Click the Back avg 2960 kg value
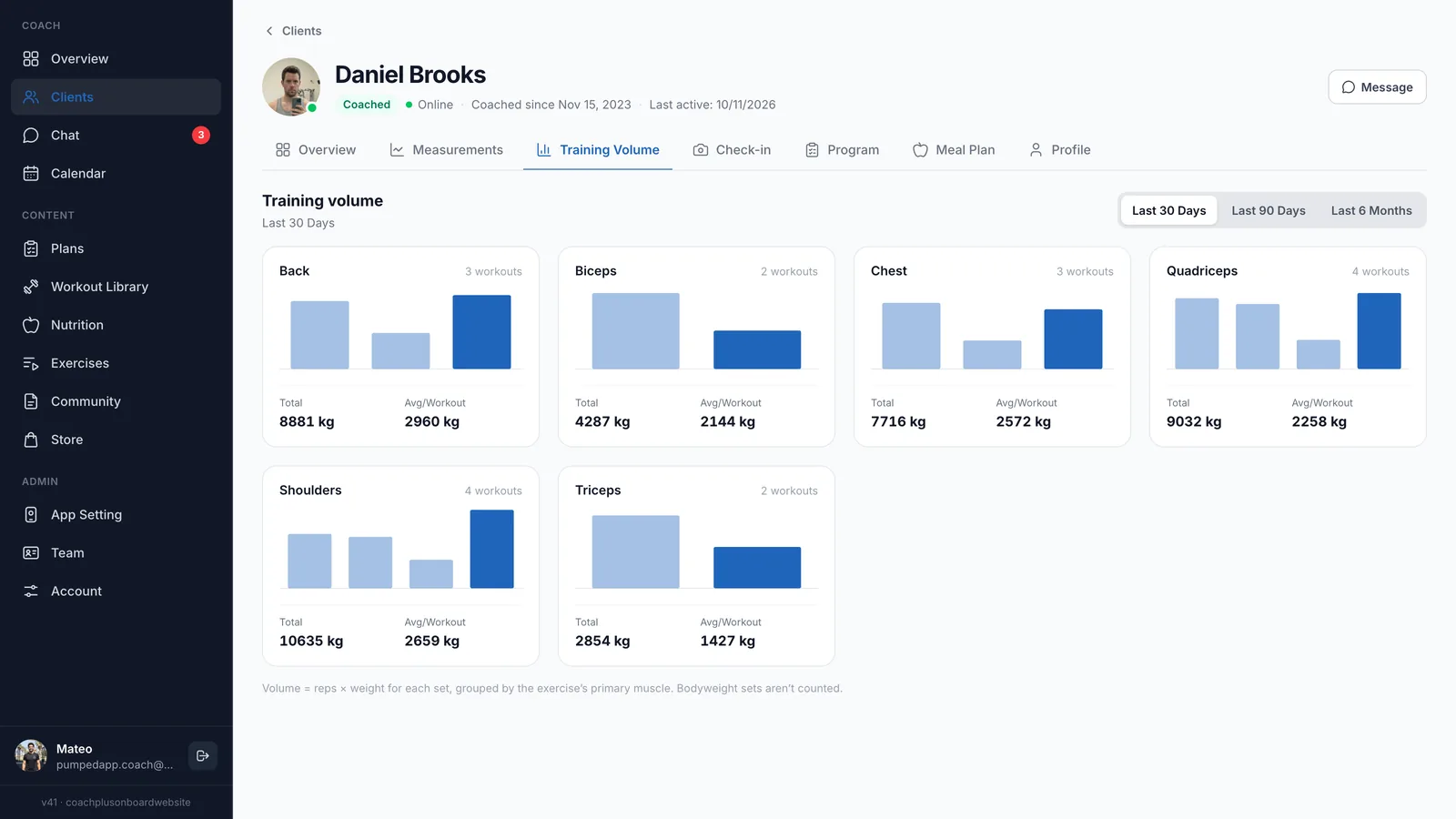The height and width of the screenshot is (819, 1456). (432, 422)
